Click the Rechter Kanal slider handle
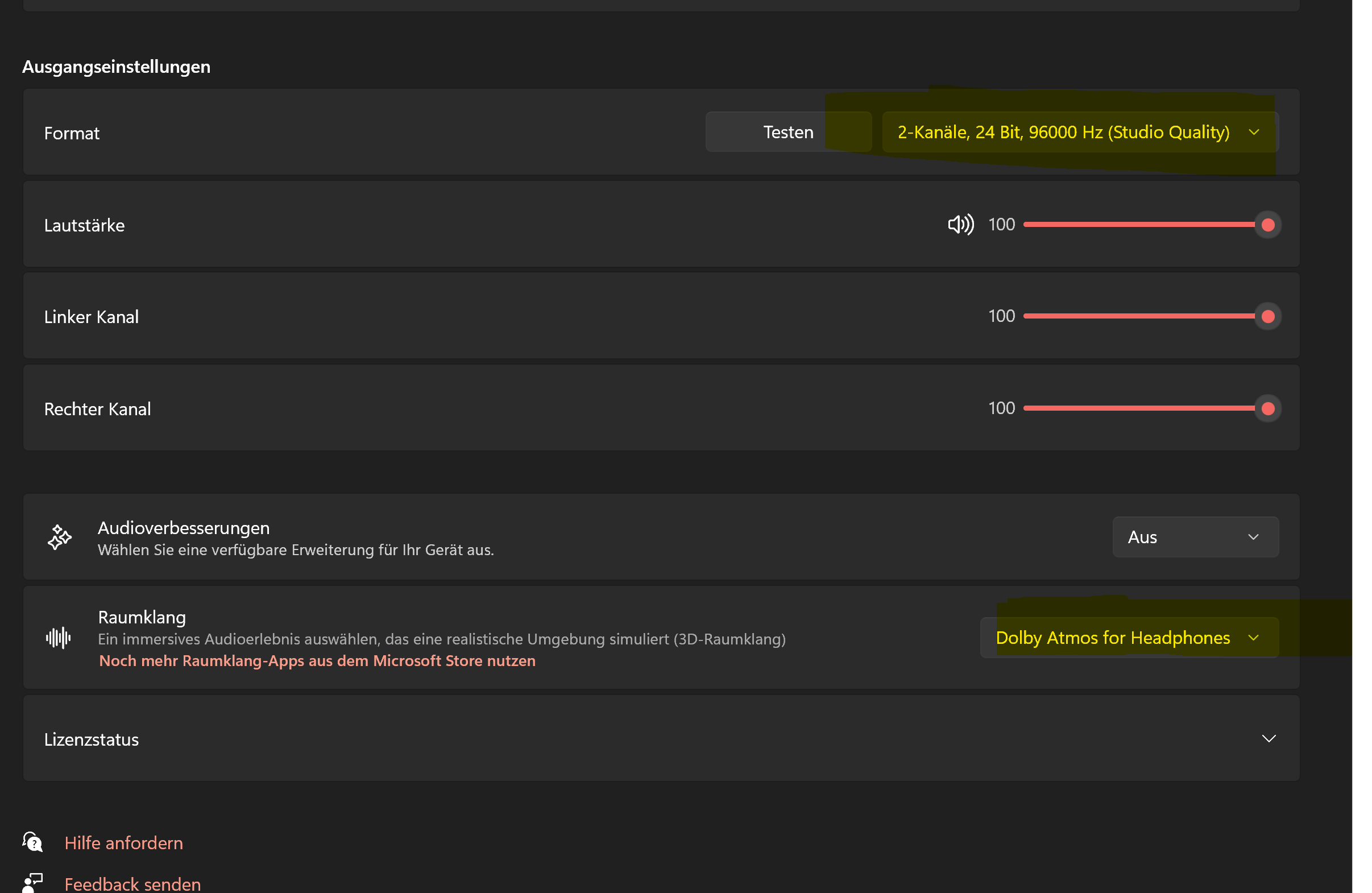This screenshot has width=1372, height=893. (1267, 408)
